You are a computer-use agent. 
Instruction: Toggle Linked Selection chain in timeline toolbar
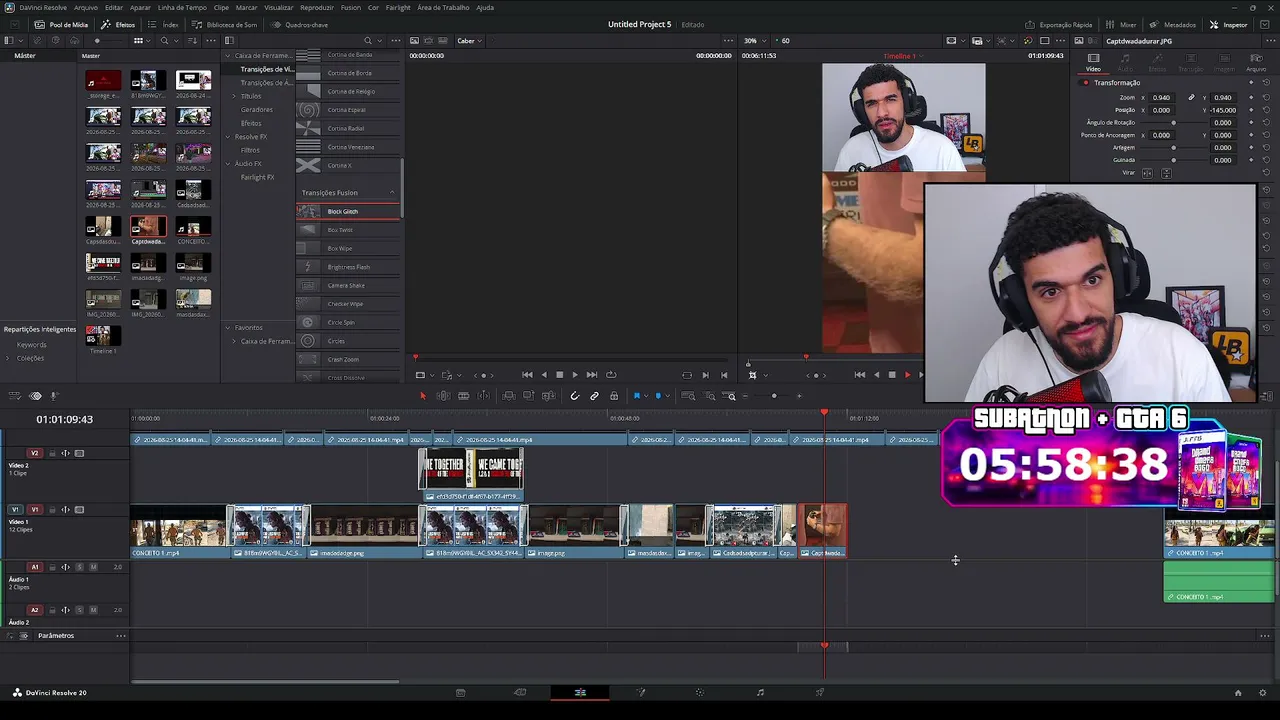point(594,396)
